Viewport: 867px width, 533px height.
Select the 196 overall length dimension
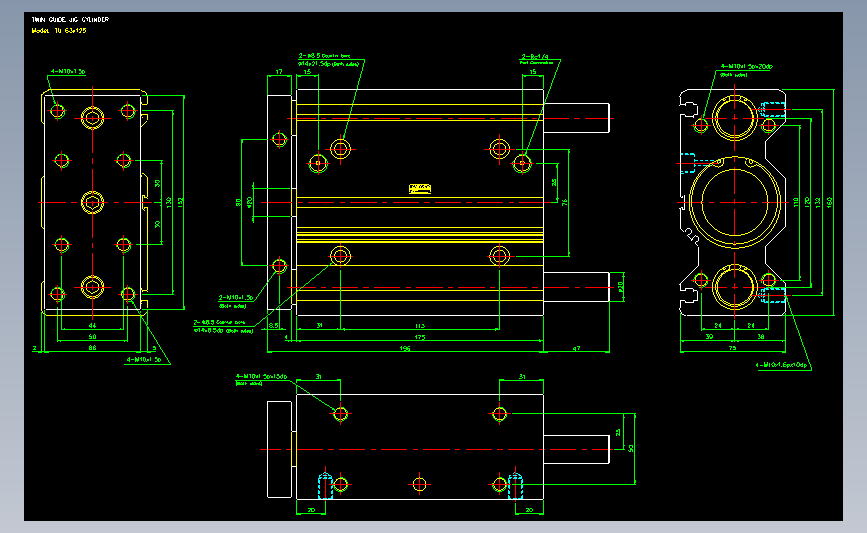[405, 348]
